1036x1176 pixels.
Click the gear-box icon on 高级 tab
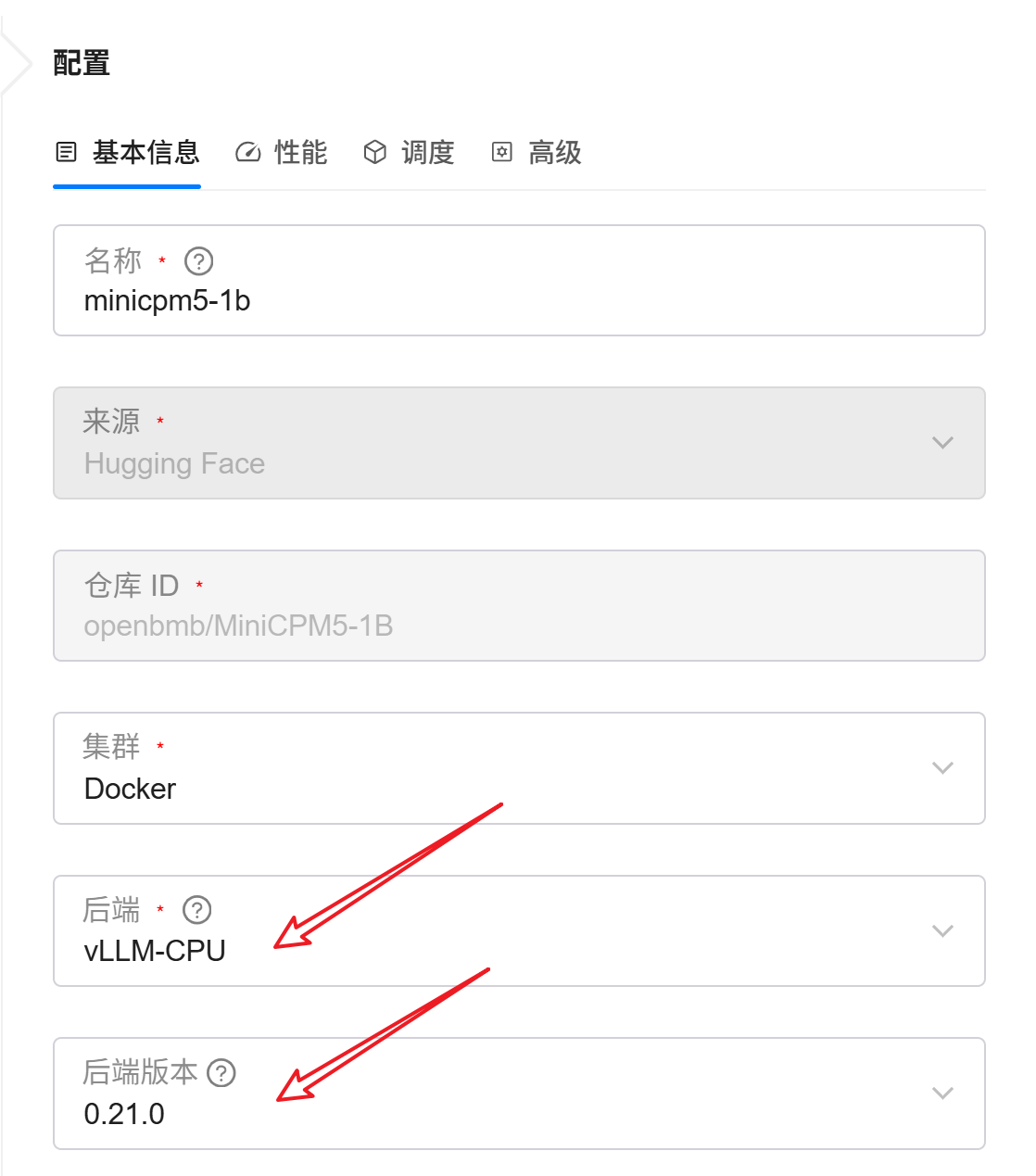[x=501, y=152]
